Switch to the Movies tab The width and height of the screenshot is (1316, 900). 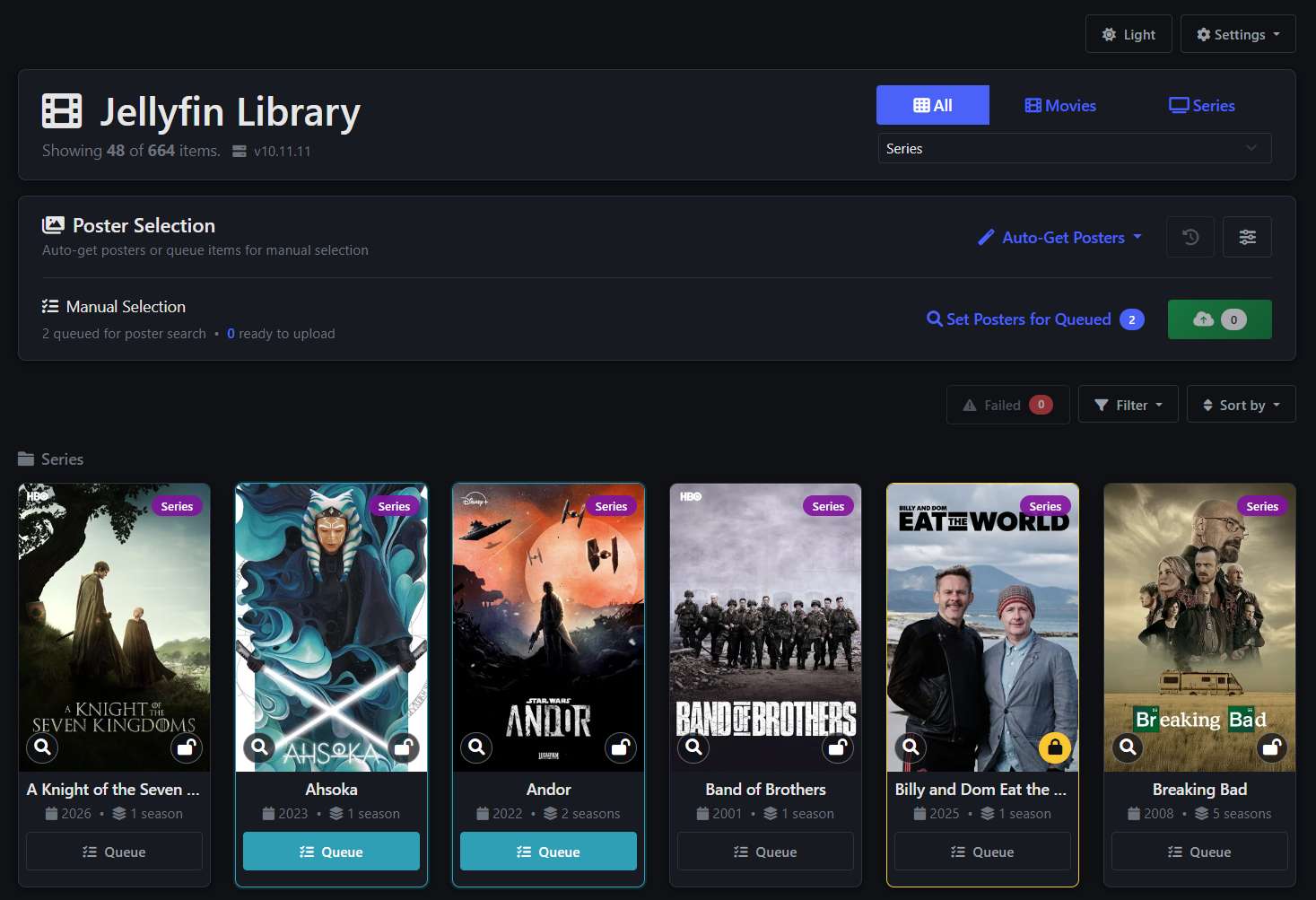point(1060,105)
